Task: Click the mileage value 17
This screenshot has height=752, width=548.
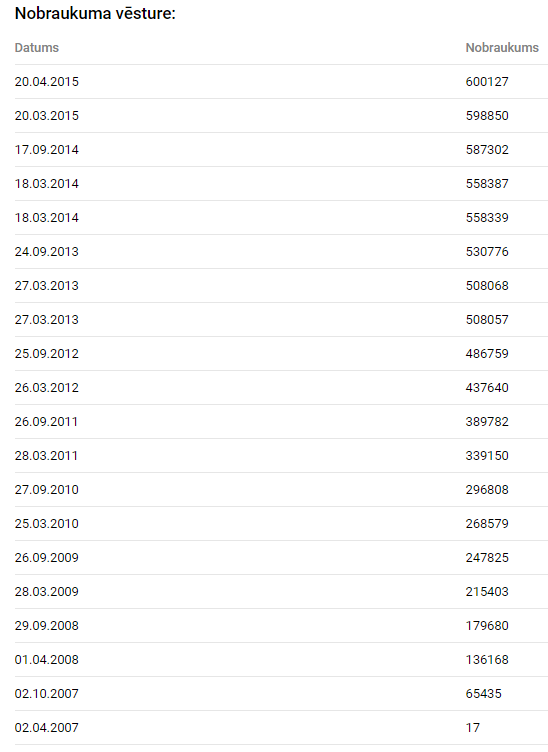Action: click(472, 728)
